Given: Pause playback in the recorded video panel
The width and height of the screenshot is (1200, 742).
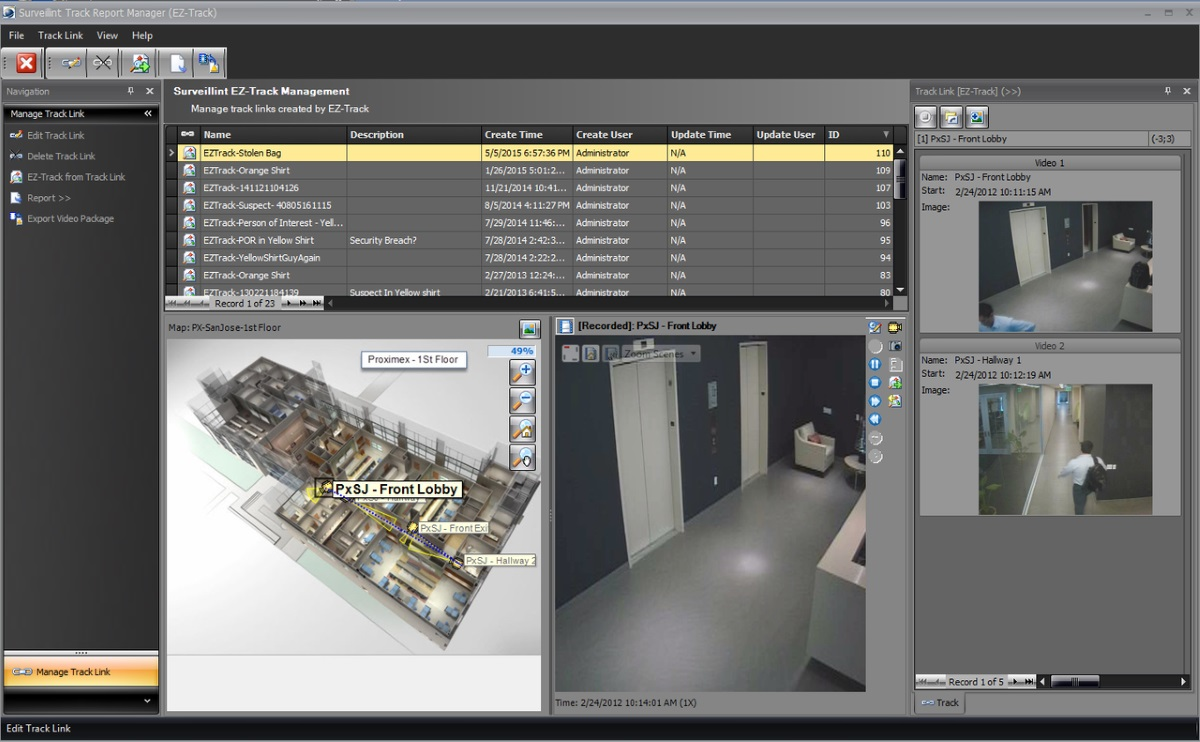Looking at the screenshot, I should pyautogui.click(x=874, y=364).
